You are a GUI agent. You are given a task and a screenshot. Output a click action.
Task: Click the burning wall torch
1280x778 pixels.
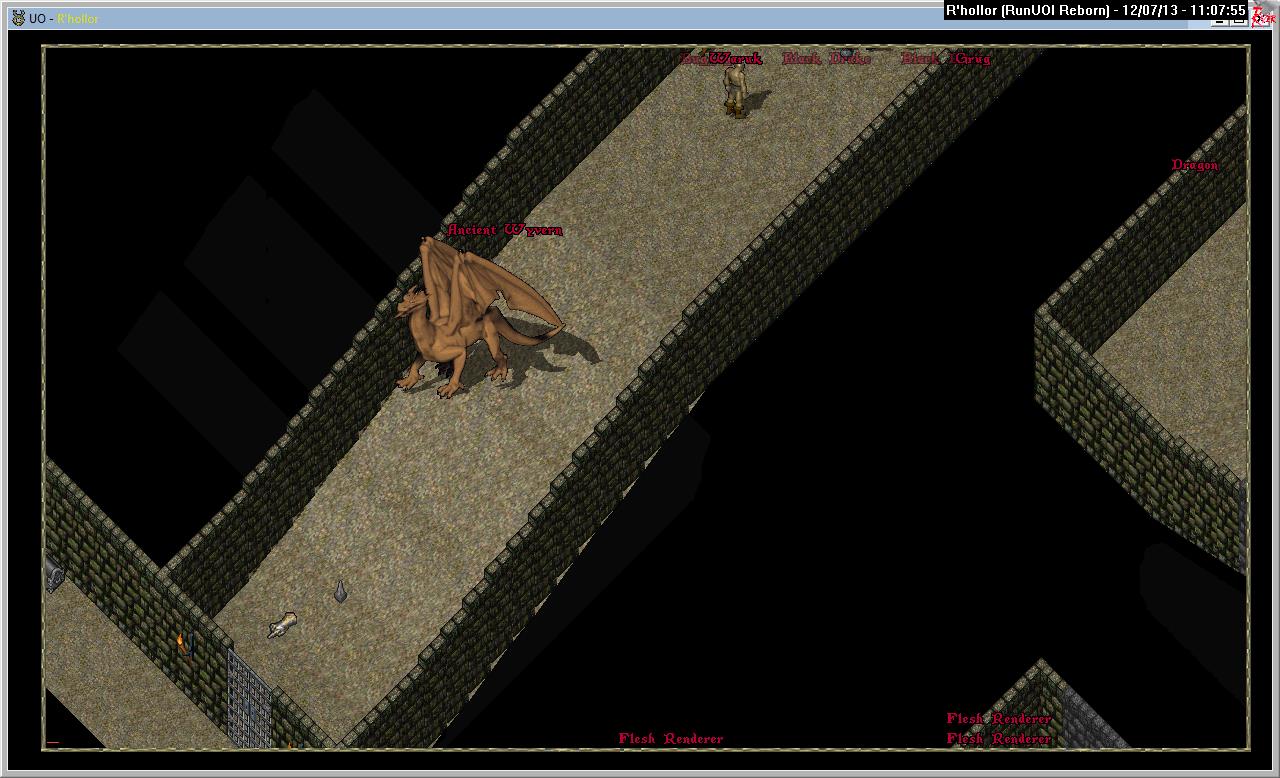(x=182, y=644)
